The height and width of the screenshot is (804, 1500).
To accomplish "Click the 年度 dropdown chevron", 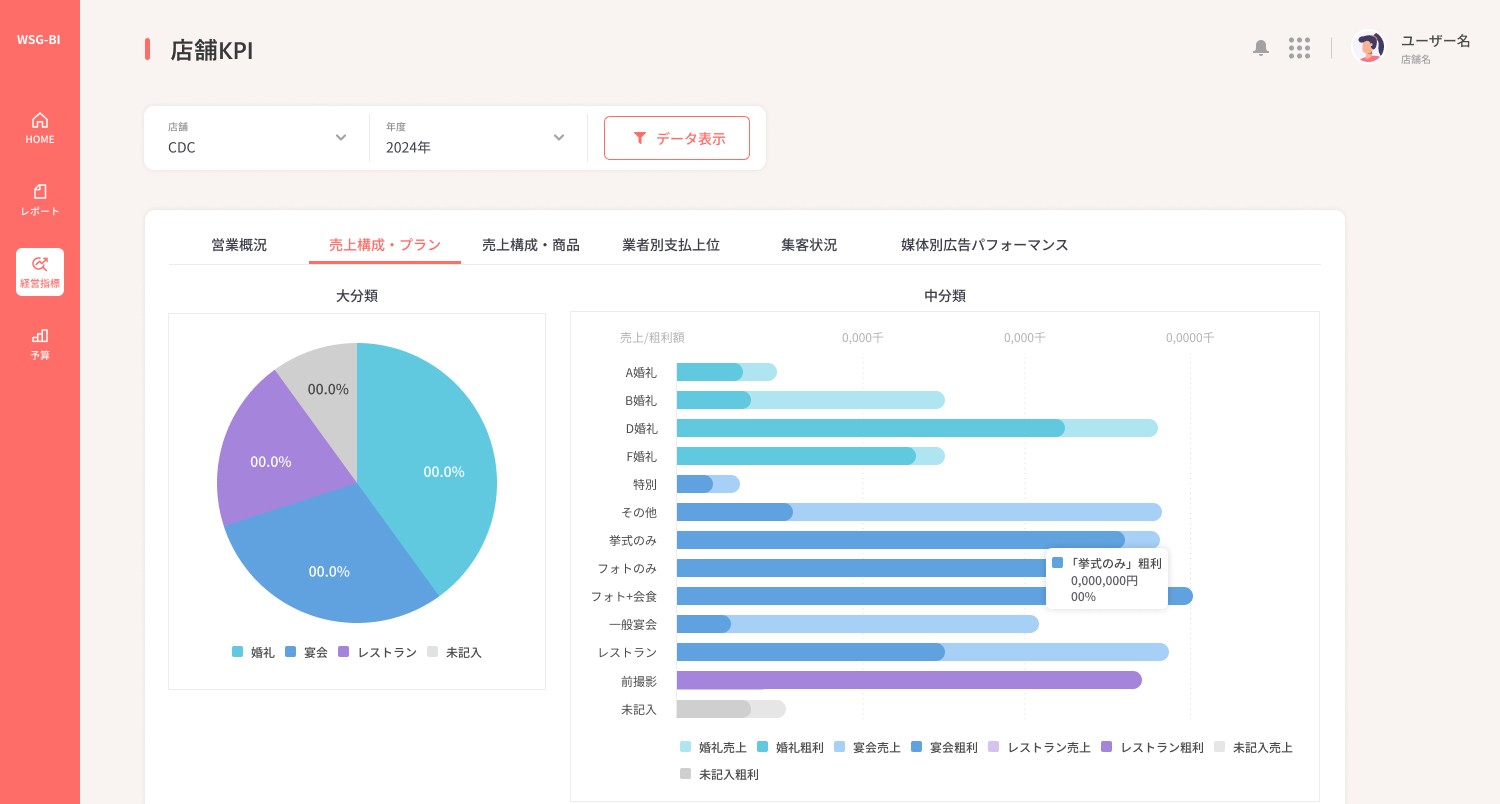I will click(x=559, y=138).
